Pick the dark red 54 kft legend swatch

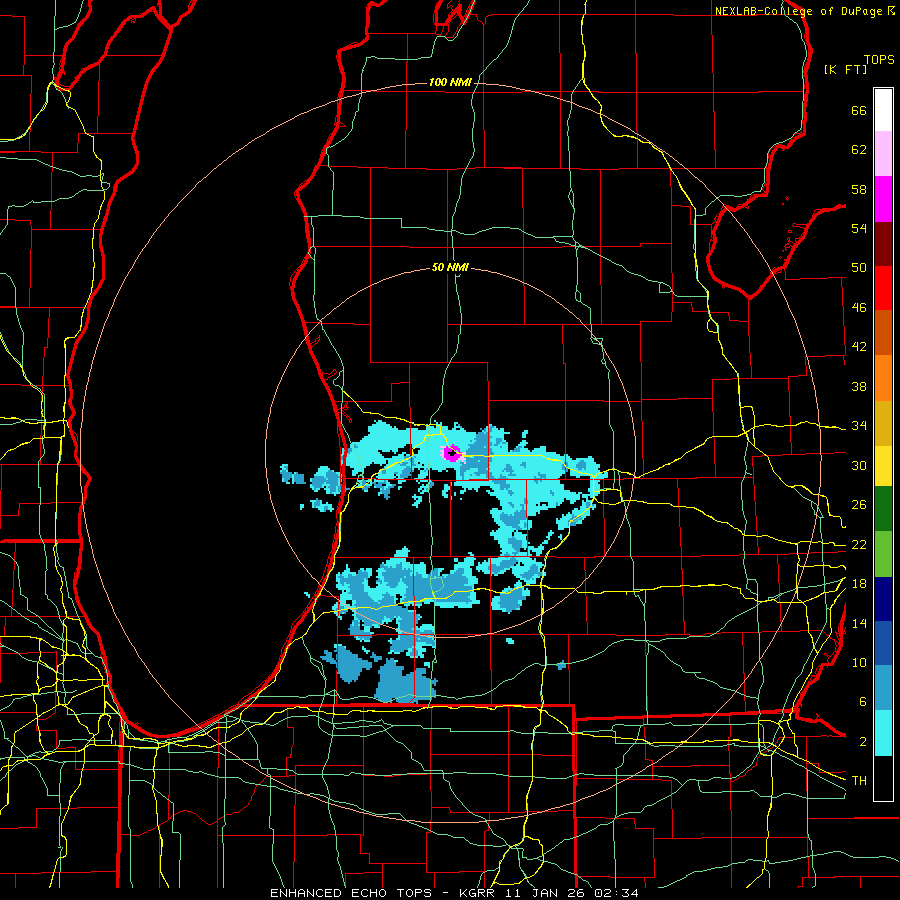pos(883,244)
